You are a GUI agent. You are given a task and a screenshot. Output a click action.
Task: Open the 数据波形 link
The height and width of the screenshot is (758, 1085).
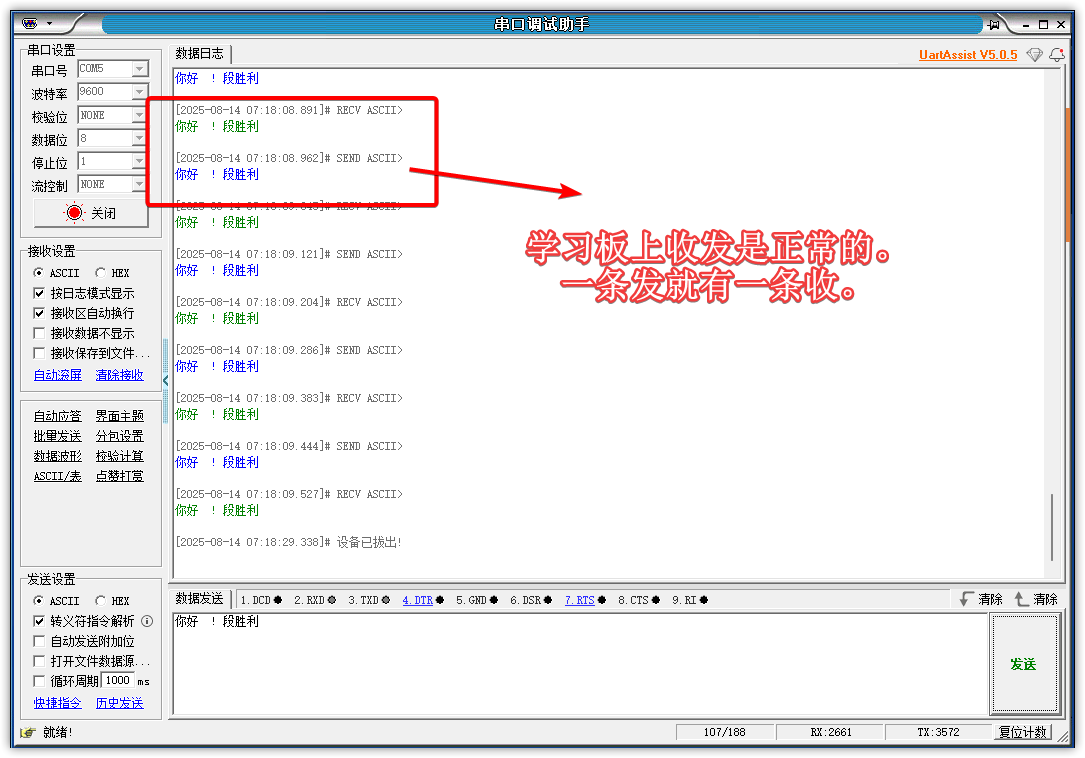(57, 456)
